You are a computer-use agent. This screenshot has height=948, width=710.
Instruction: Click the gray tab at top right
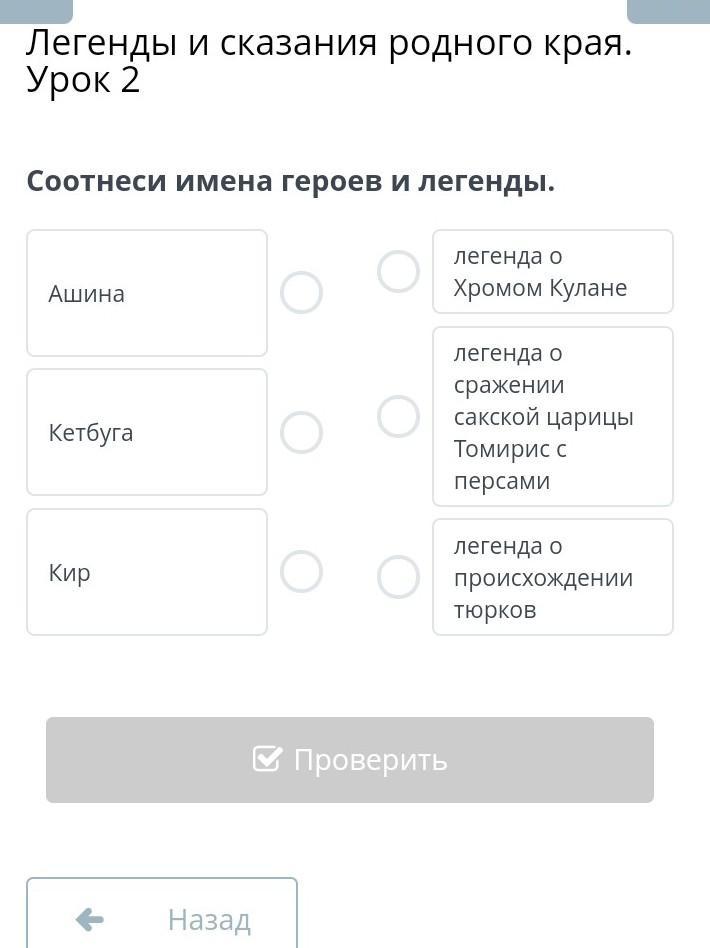tap(668, 10)
